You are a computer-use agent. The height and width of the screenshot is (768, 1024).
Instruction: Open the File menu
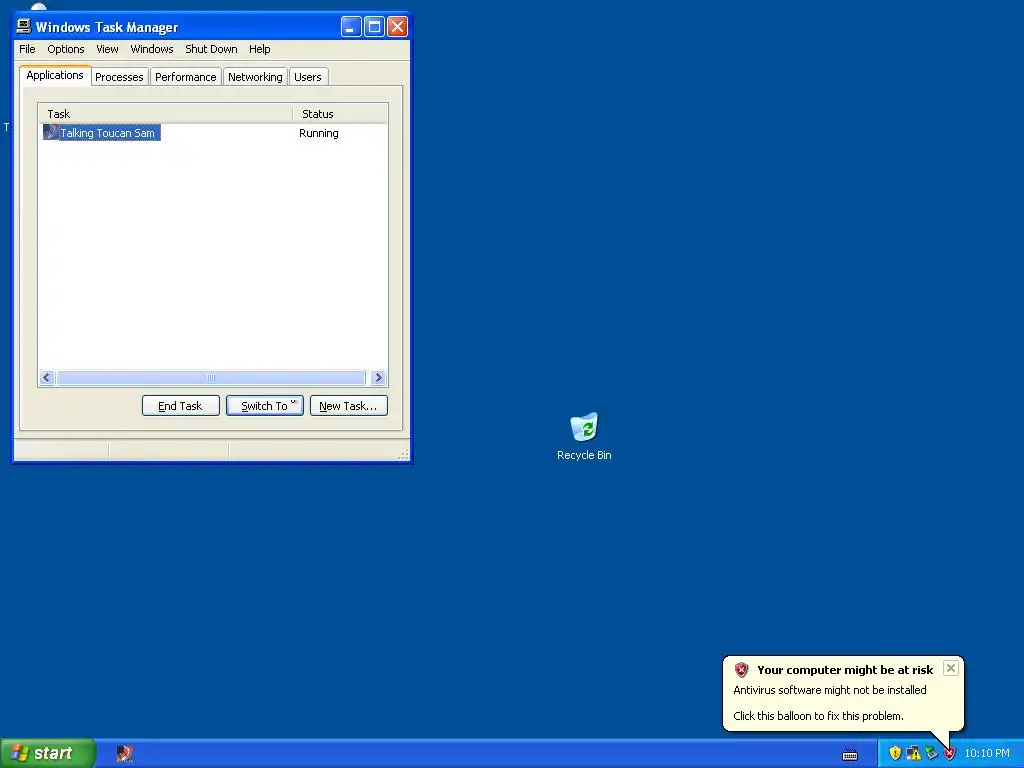click(x=27, y=49)
